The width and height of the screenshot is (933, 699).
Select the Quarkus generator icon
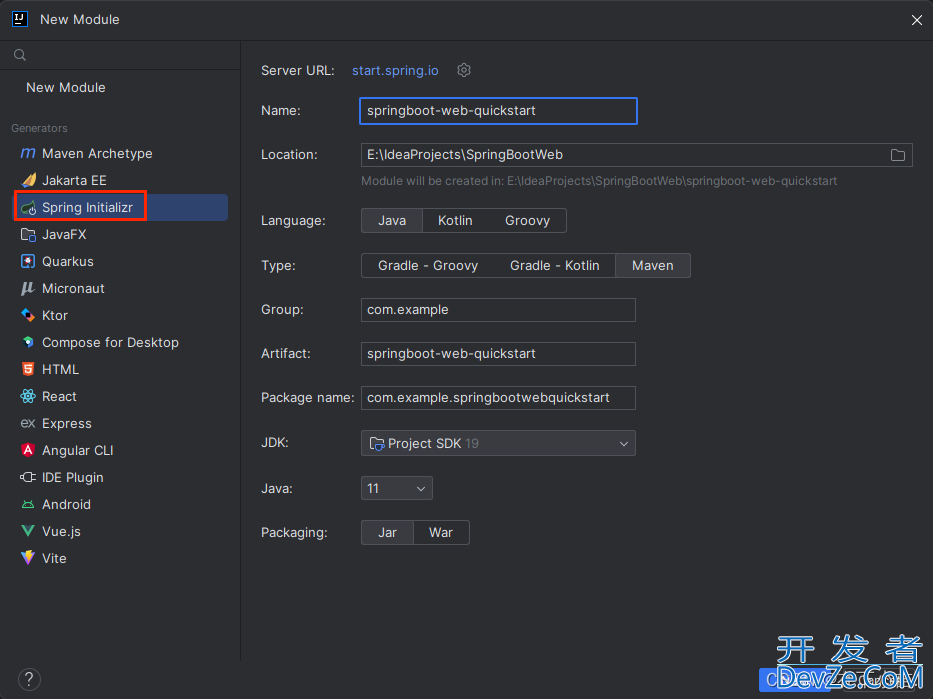pyautogui.click(x=28, y=262)
